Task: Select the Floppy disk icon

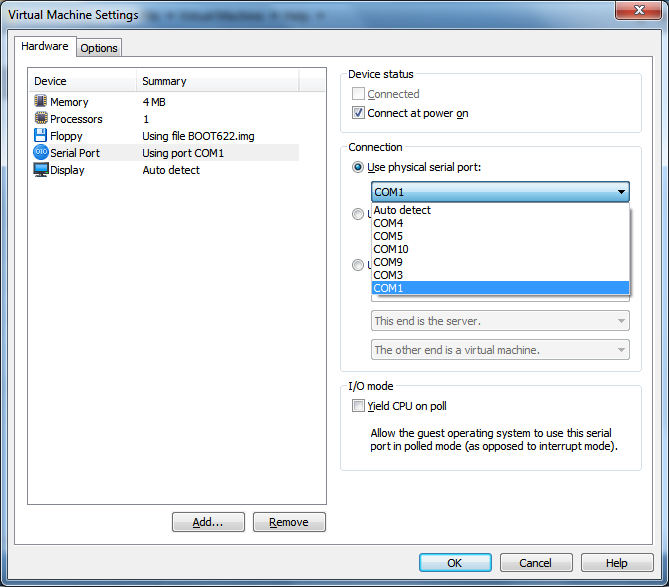Action: click(41, 136)
